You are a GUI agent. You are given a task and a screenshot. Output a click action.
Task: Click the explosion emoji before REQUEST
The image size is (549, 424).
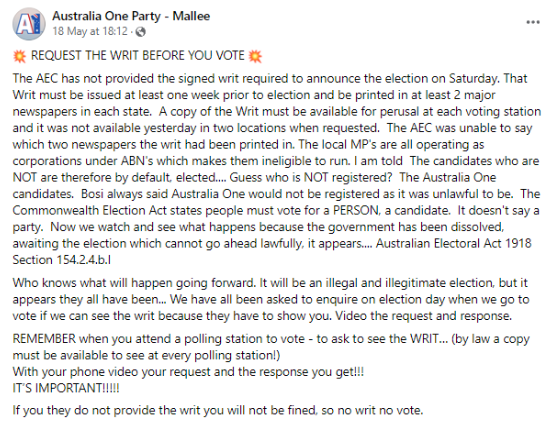[19, 56]
